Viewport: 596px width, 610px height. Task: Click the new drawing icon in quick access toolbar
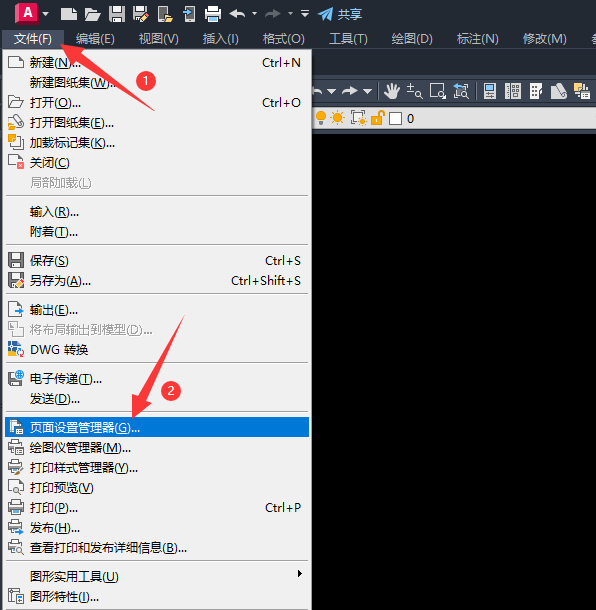69,14
